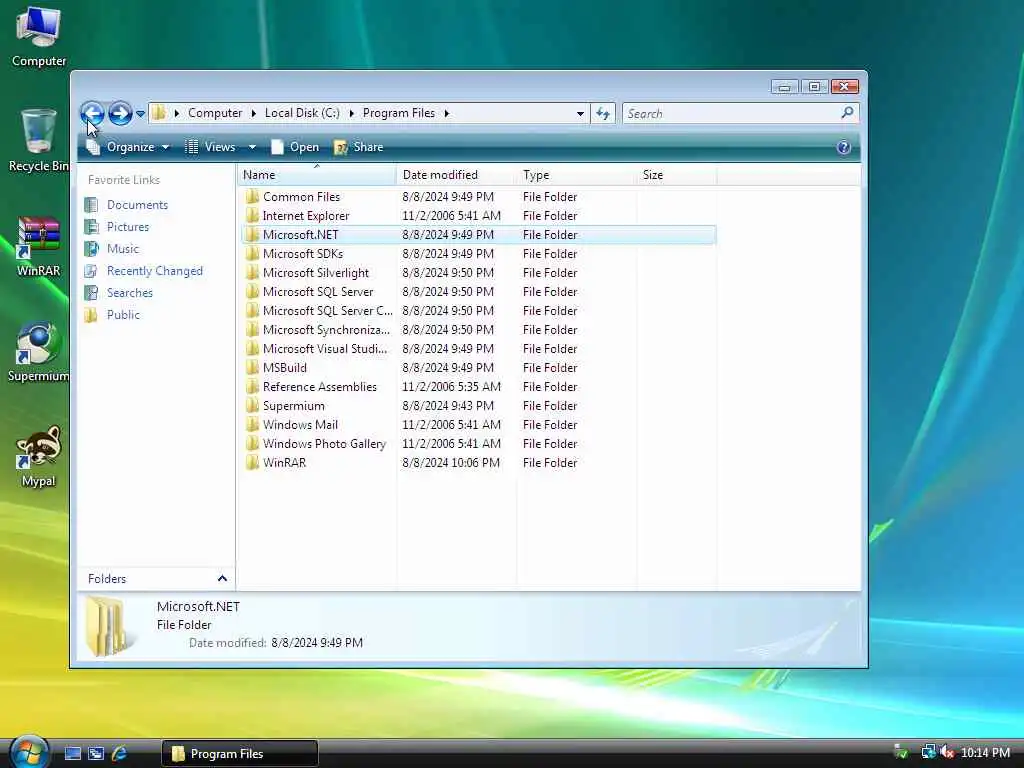The height and width of the screenshot is (768, 1024).
Task: Select the Reference Assemblies folder icon
Action: click(253, 387)
